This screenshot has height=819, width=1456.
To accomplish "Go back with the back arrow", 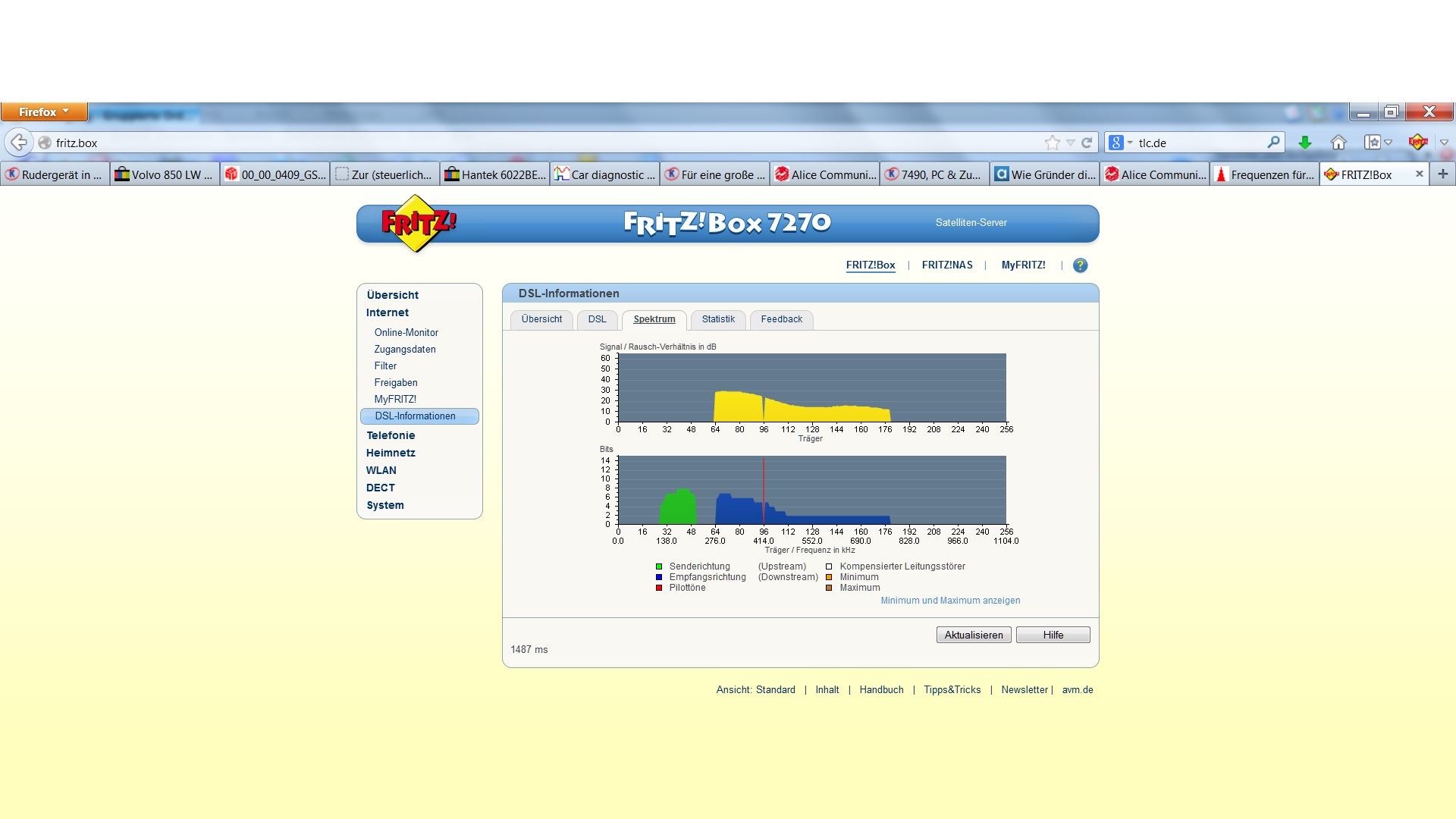I will coord(20,143).
